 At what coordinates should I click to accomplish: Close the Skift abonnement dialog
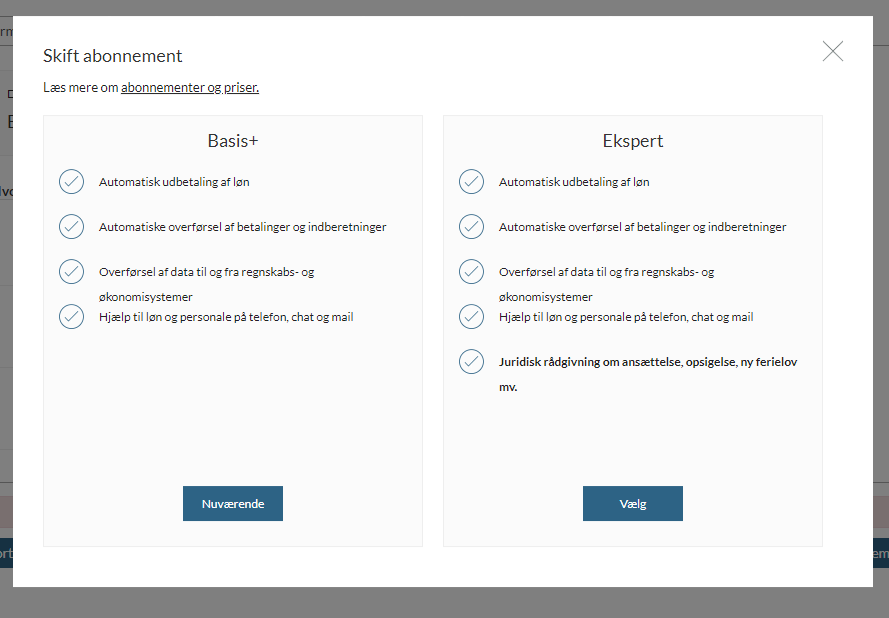(x=832, y=52)
